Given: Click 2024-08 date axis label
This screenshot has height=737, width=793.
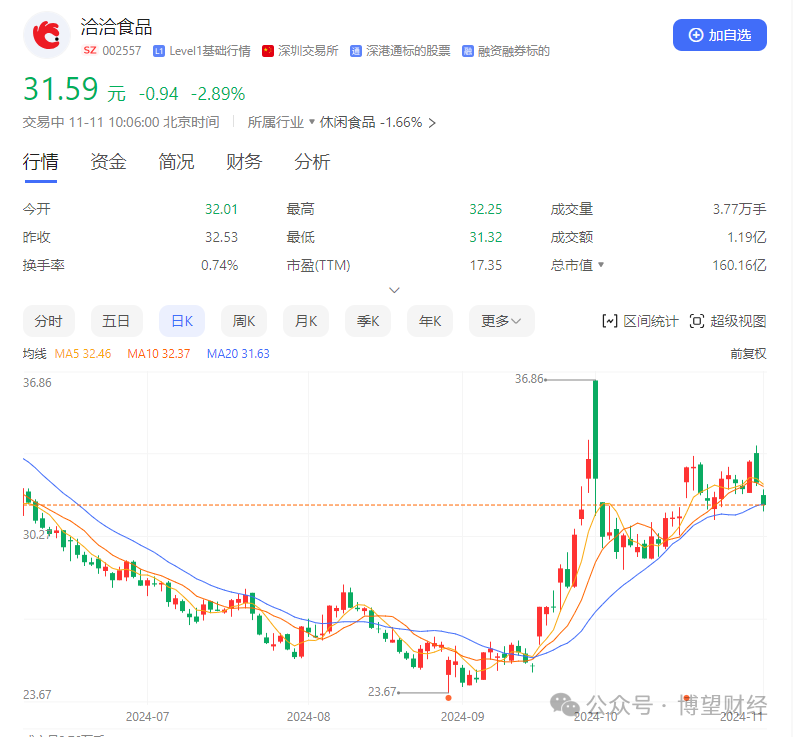Looking at the screenshot, I should (x=308, y=717).
